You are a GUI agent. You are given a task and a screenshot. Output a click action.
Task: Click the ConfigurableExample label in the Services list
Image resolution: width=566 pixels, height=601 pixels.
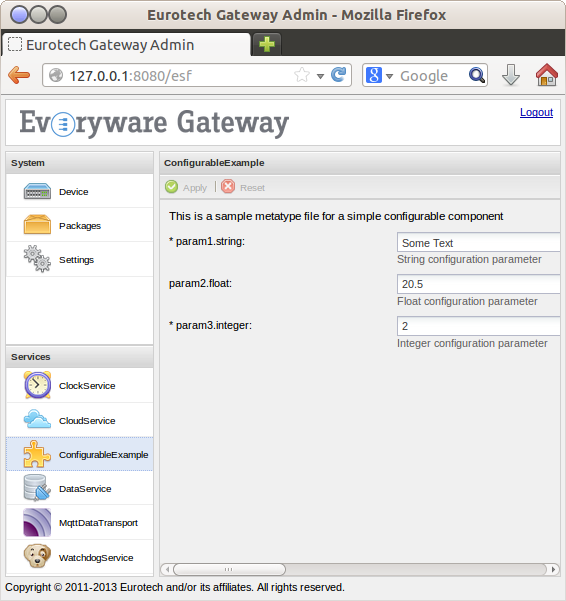click(x=103, y=455)
